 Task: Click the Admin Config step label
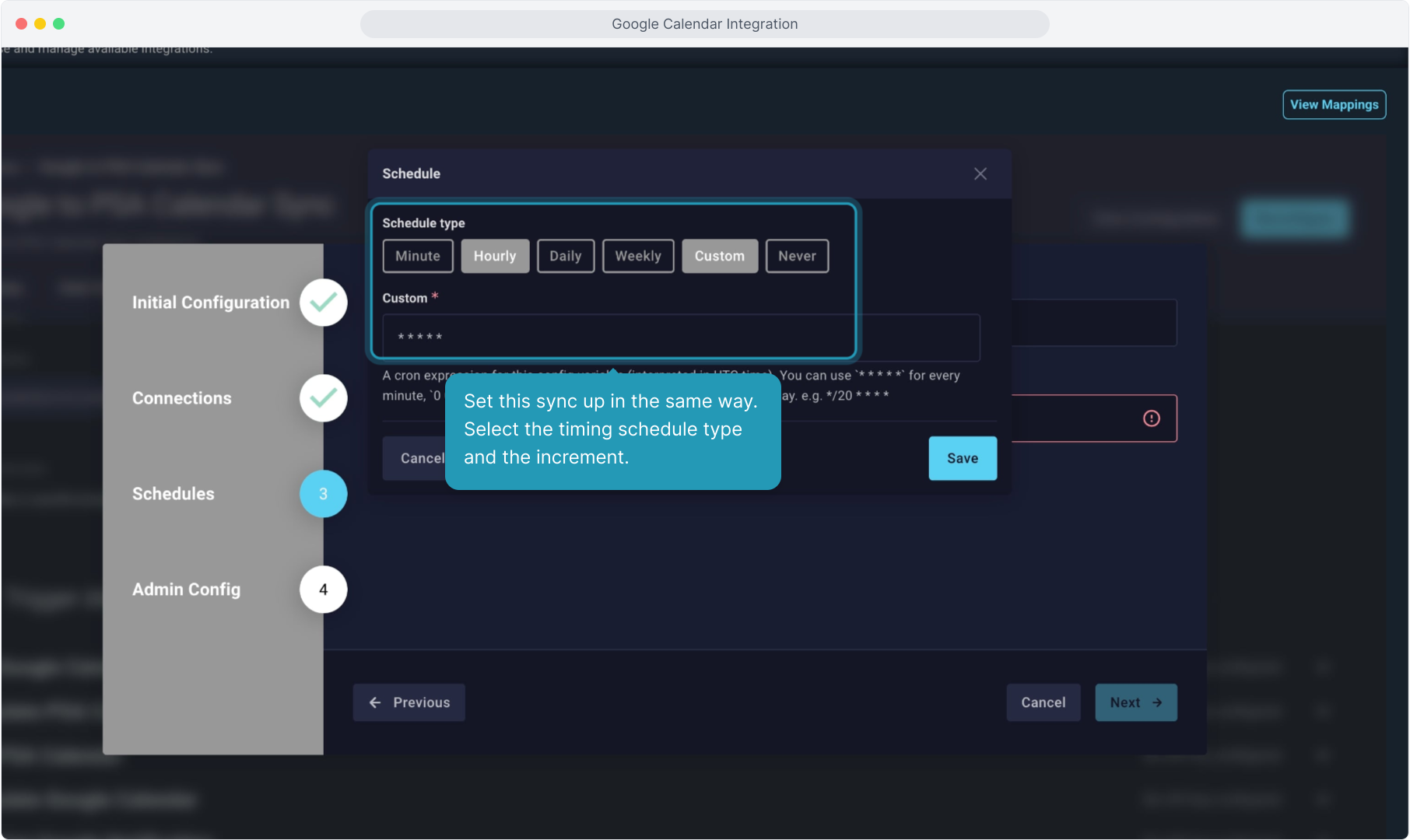point(187,590)
